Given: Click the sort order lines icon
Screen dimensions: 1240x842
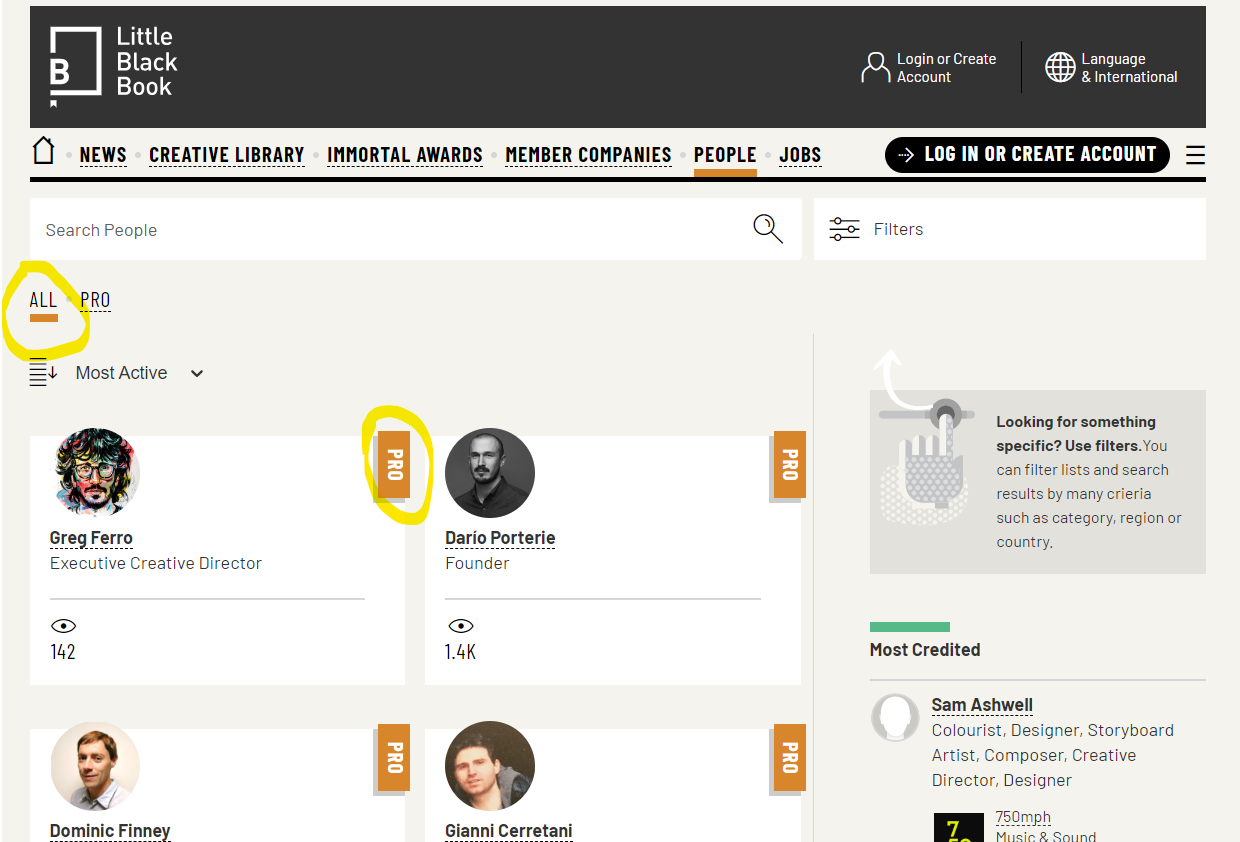Looking at the screenshot, I should (x=43, y=373).
